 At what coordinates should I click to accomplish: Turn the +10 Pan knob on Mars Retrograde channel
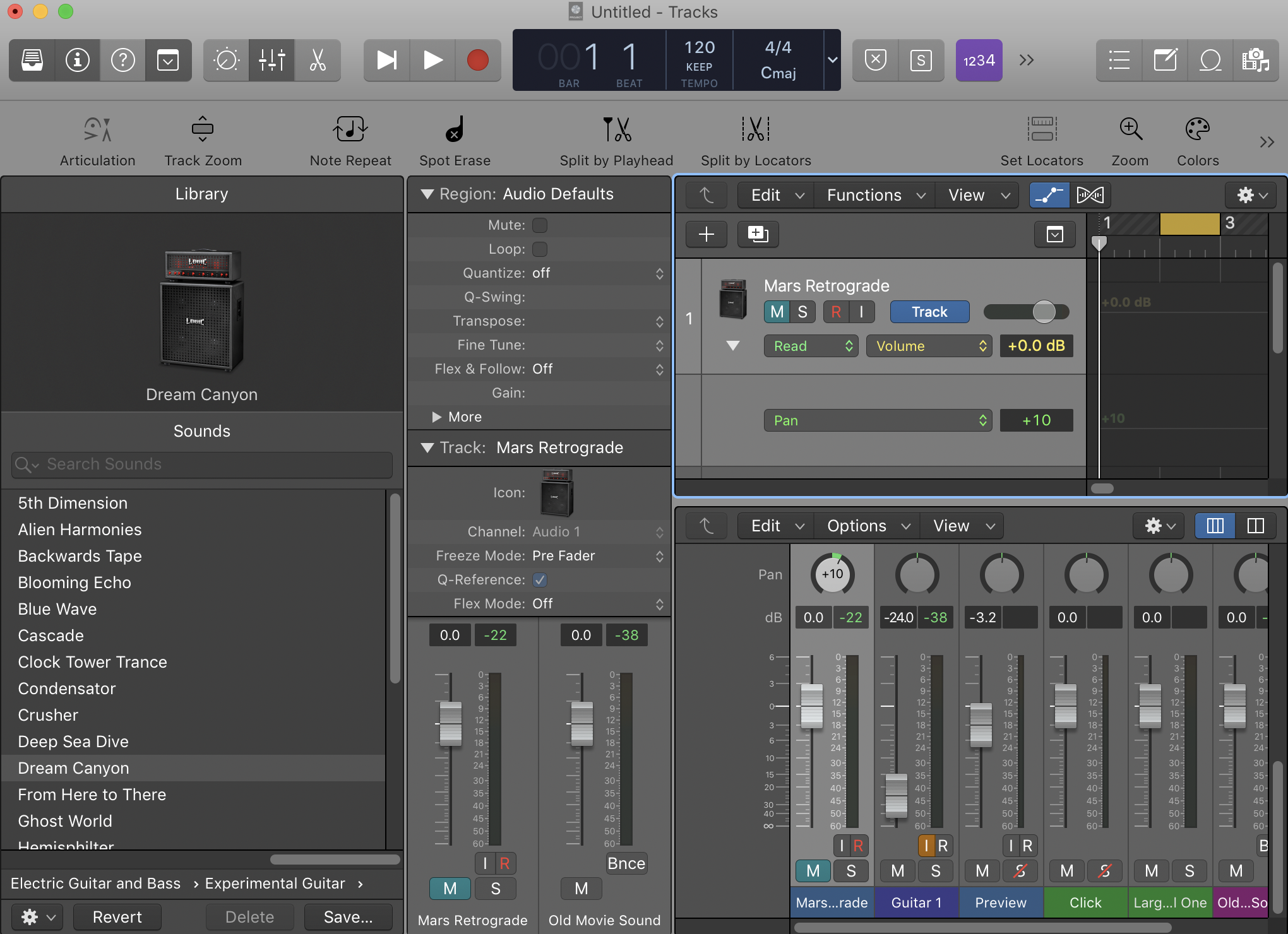pyautogui.click(x=832, y=574)
